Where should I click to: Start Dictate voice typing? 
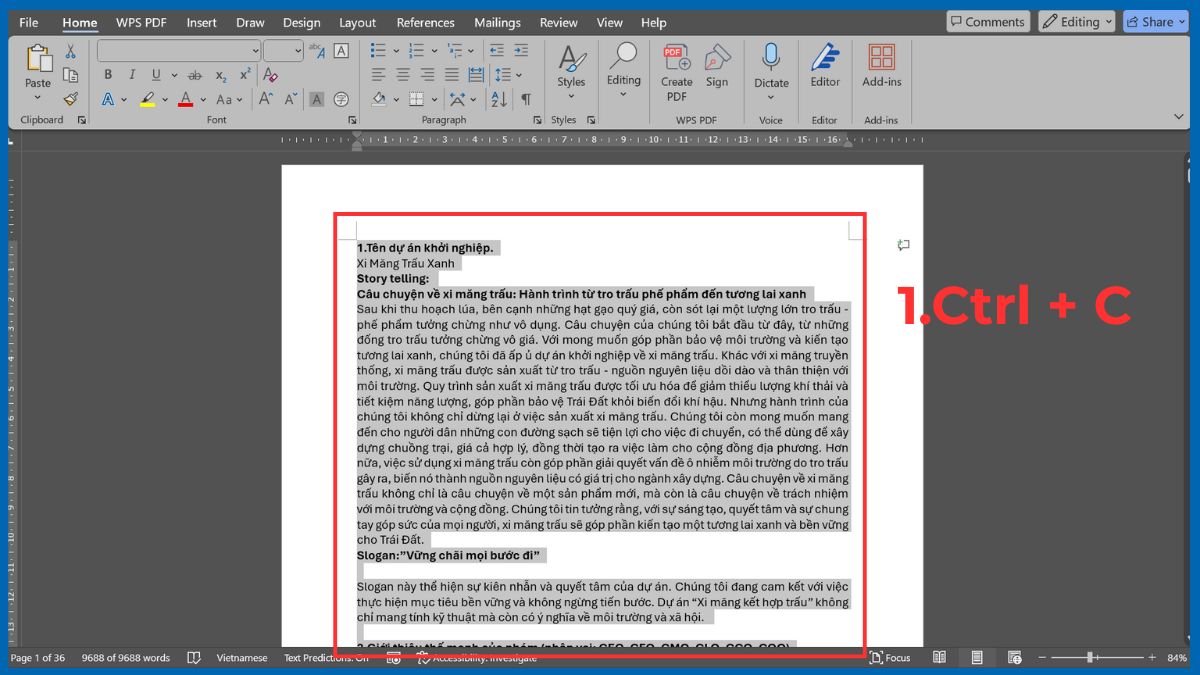(x=771, y=68)
